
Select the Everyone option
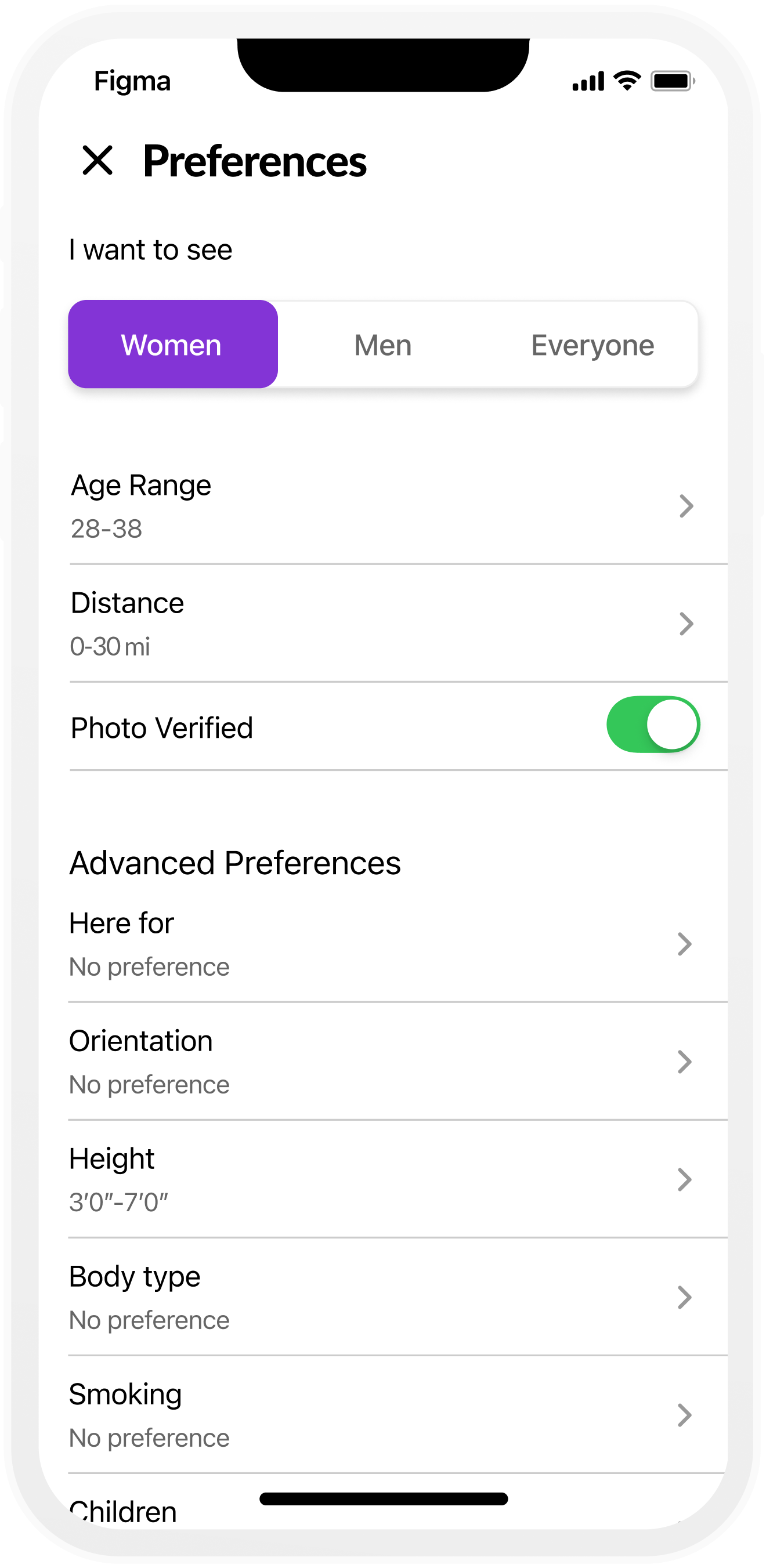click(x=592, y=345)
